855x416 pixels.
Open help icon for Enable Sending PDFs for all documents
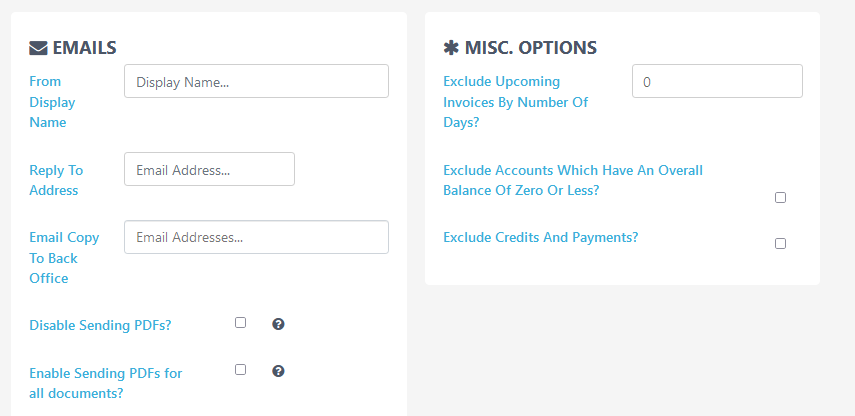click(278, 371)
